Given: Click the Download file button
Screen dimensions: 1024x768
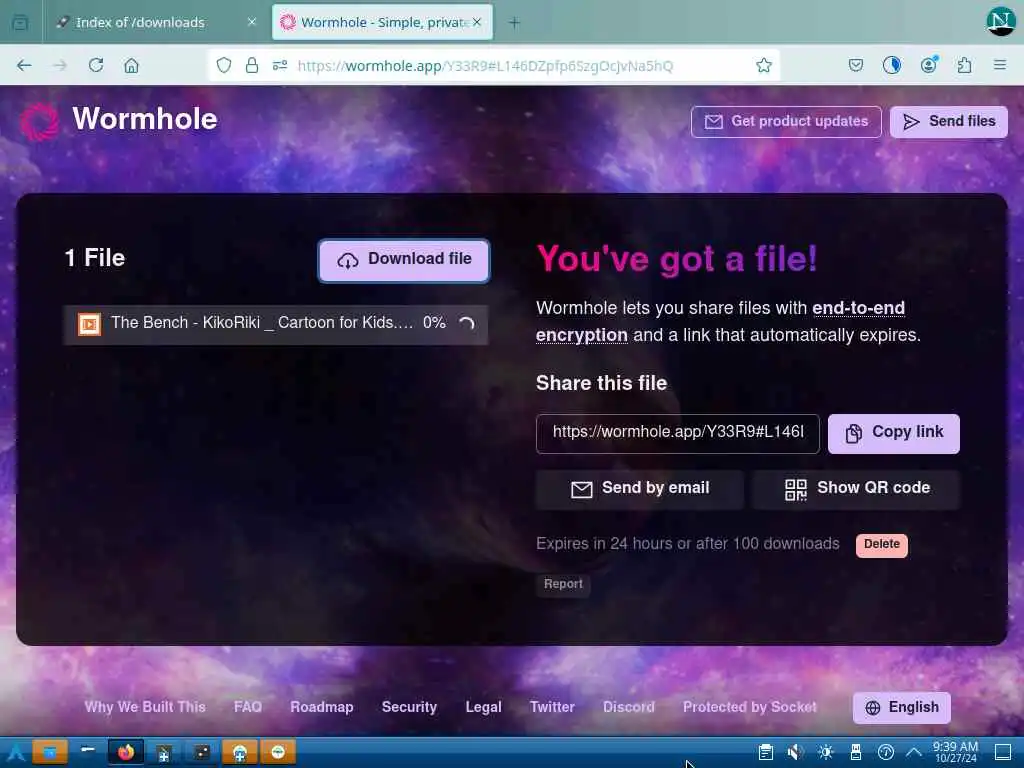Looking at the screenshot, I should pos(404,260).
